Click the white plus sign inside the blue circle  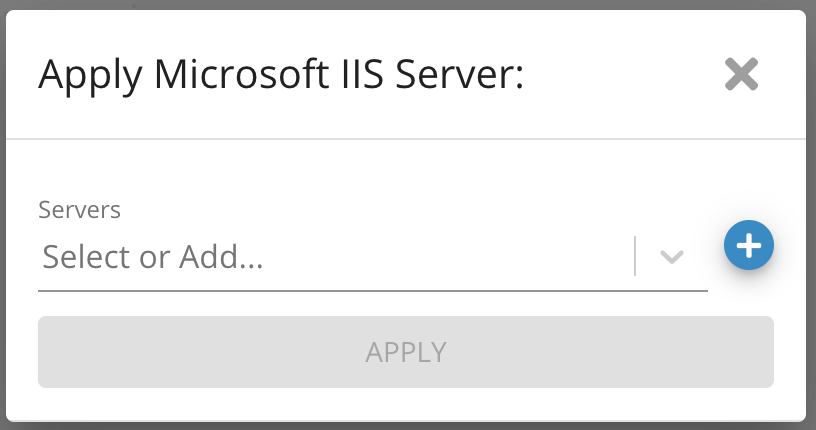point(749,245)
